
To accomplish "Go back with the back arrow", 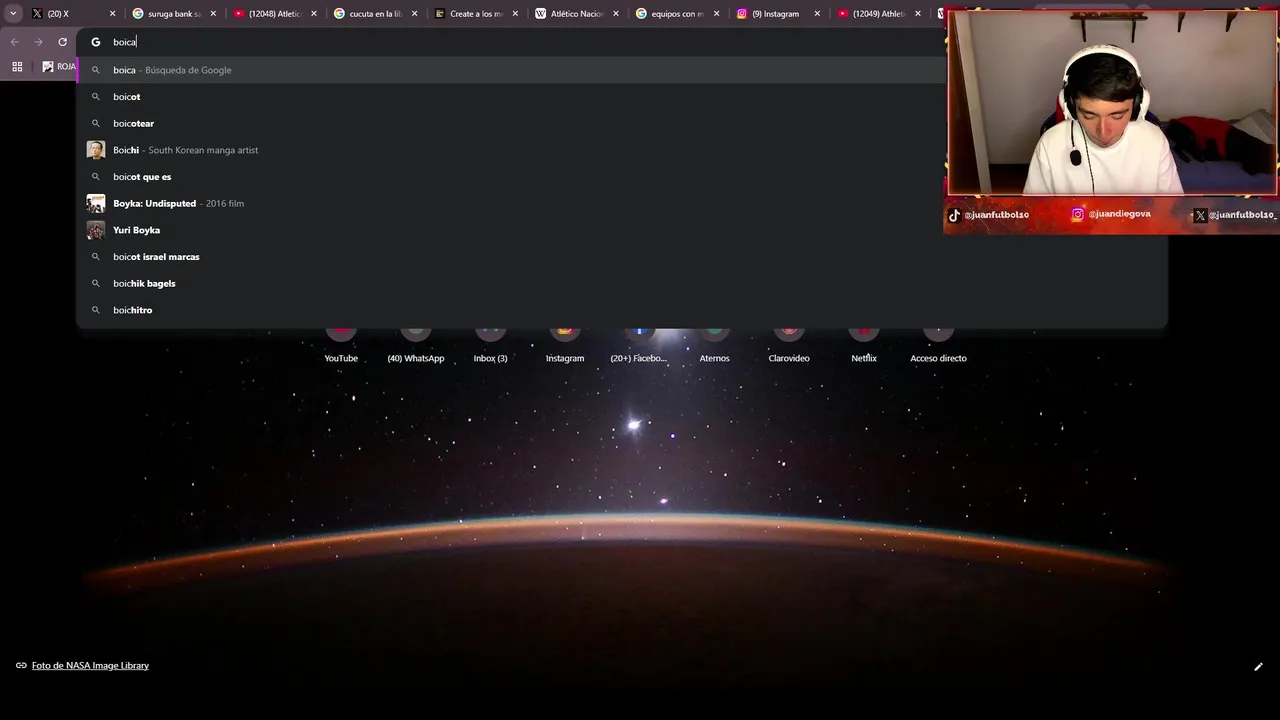I will coord(14,42).
